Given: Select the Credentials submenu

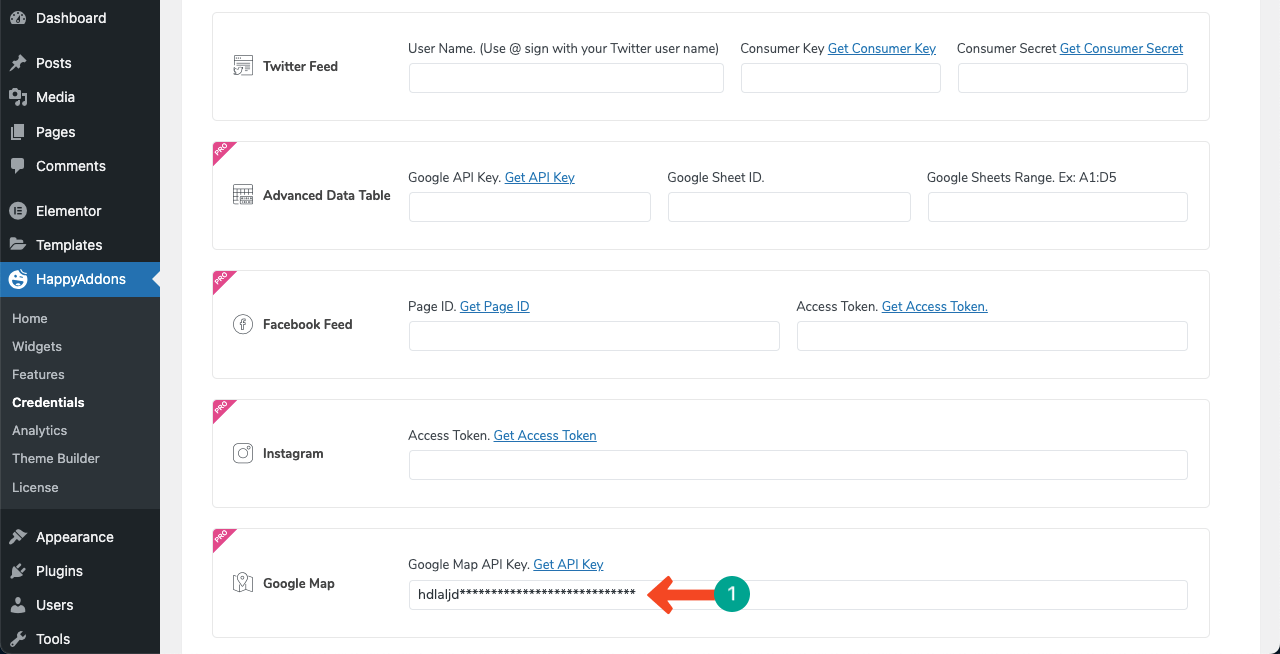Looking at the screenshot, I should coord(48,402).
